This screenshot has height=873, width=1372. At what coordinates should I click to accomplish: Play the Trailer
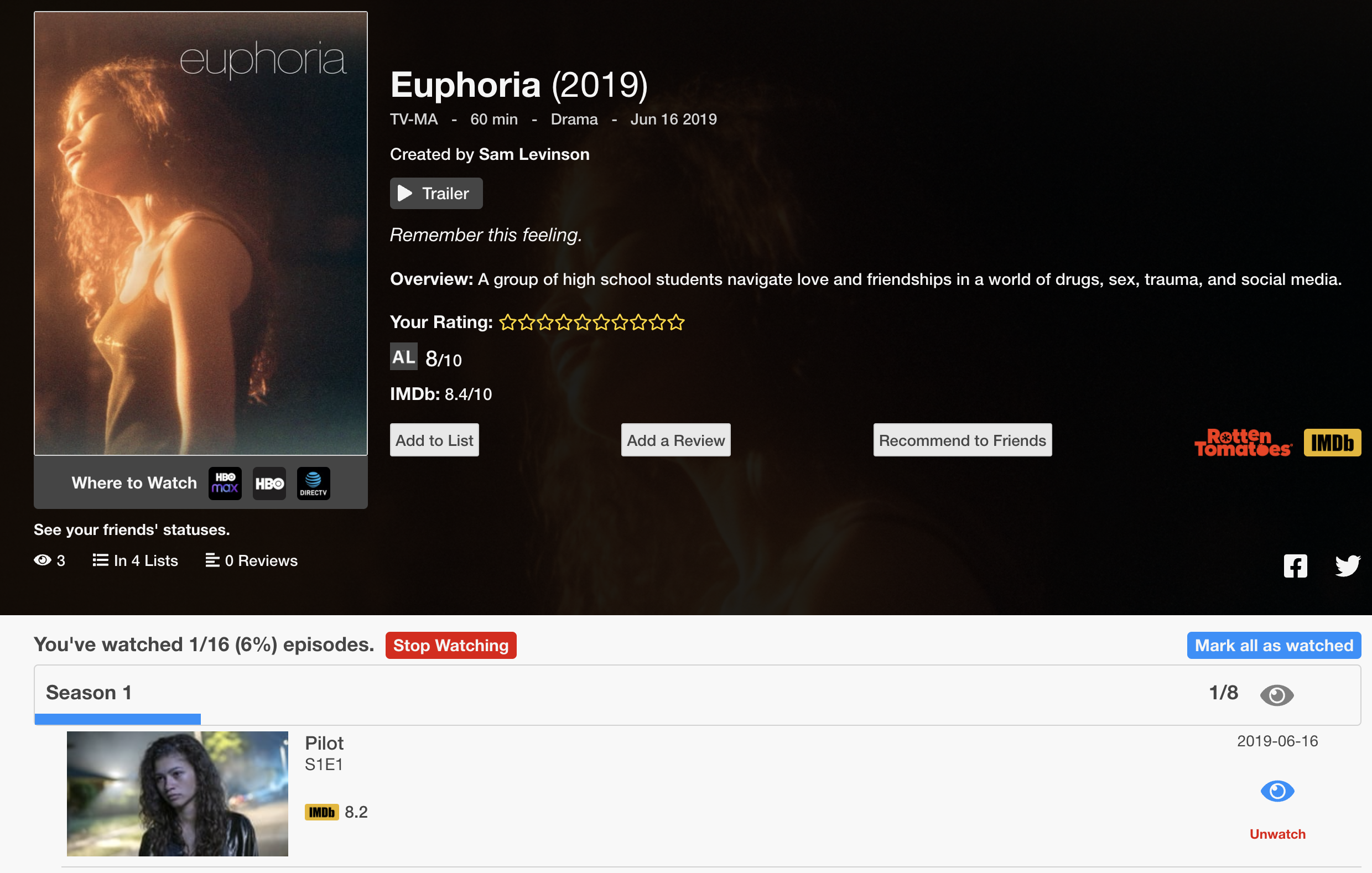click(436, 193)
